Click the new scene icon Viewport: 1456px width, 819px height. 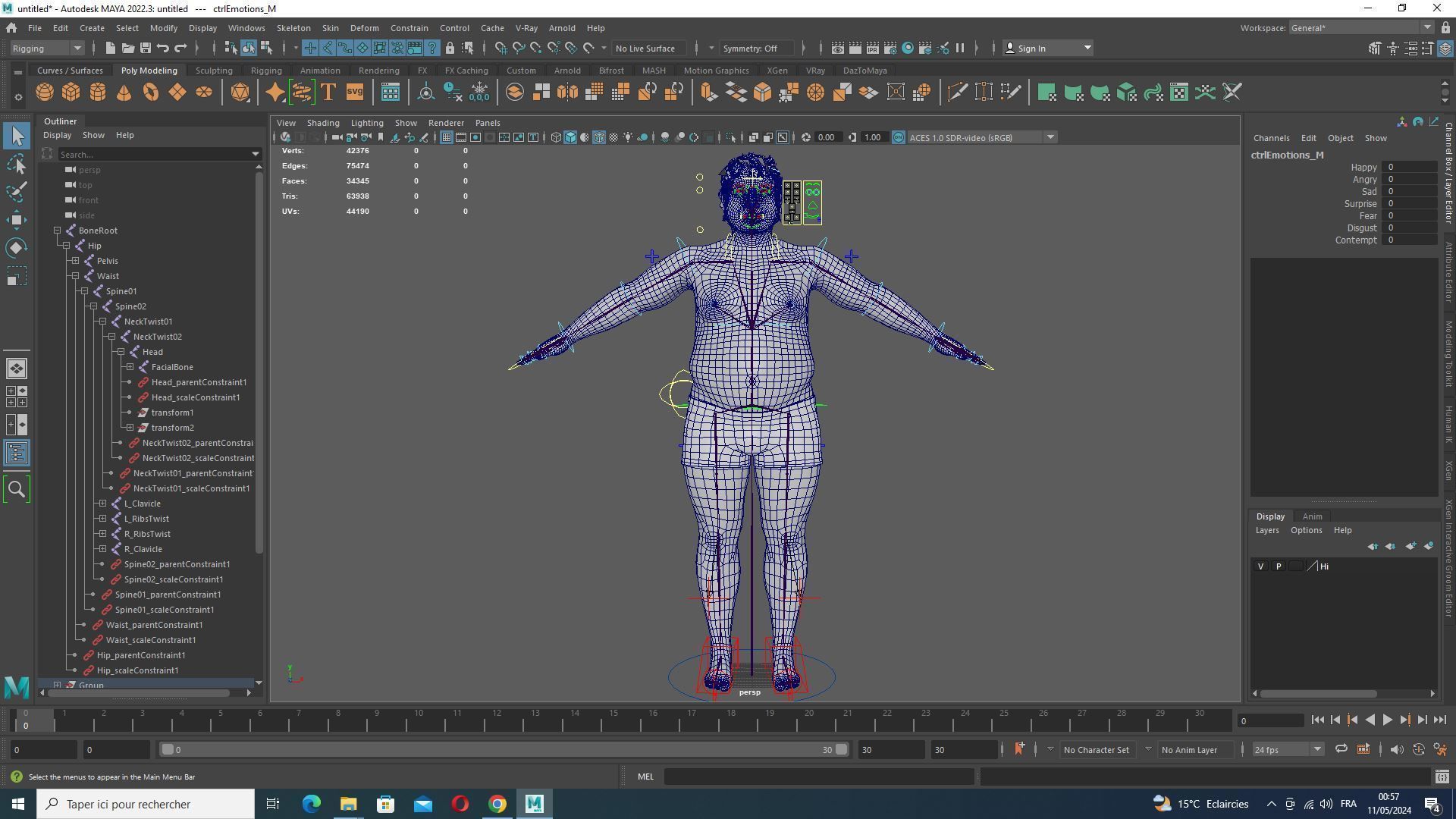(x=110, y=48)
